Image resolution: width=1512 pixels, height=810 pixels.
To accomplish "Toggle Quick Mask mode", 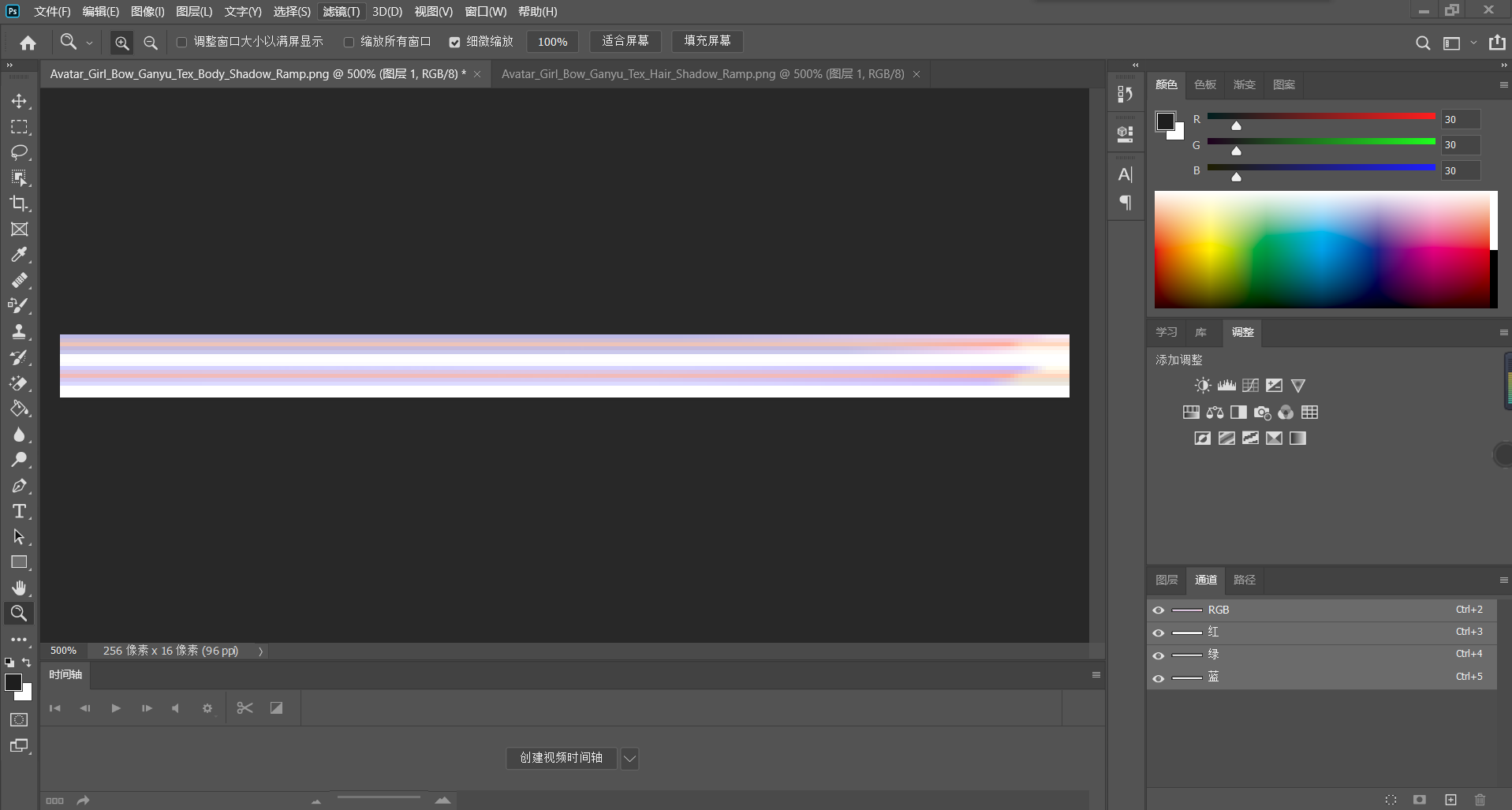I will 19,719.
